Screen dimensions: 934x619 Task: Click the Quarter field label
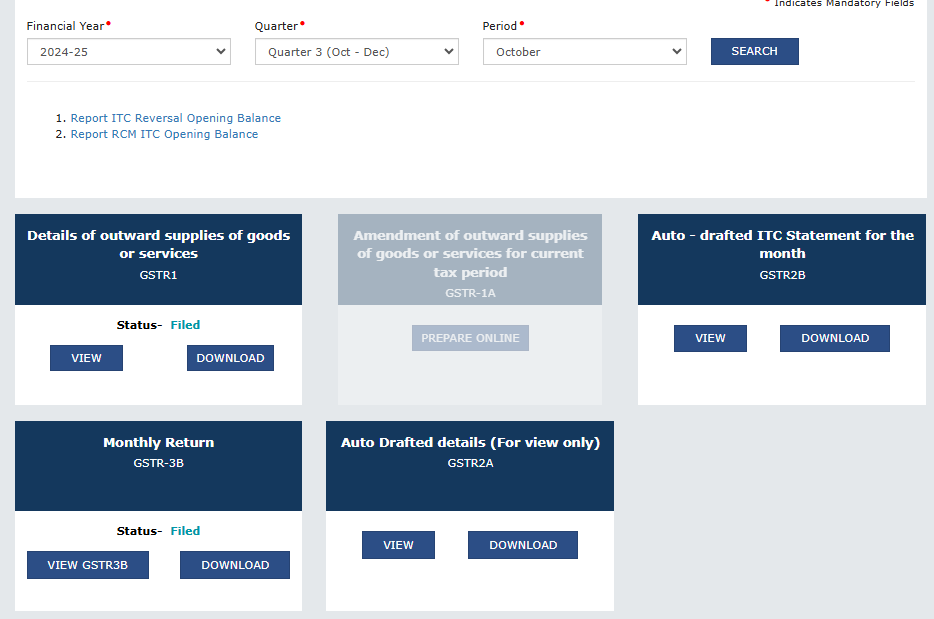[276, 26]
